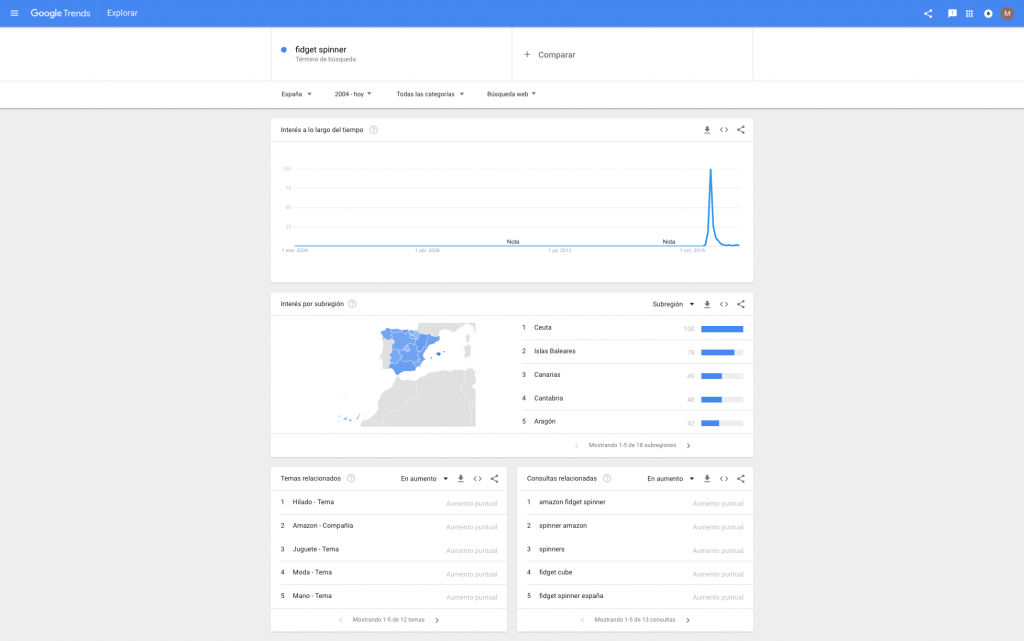Image resolution: width=1024 pixels, height=641 pixels.
Task: Open account avatar M
Action: 1007,13
